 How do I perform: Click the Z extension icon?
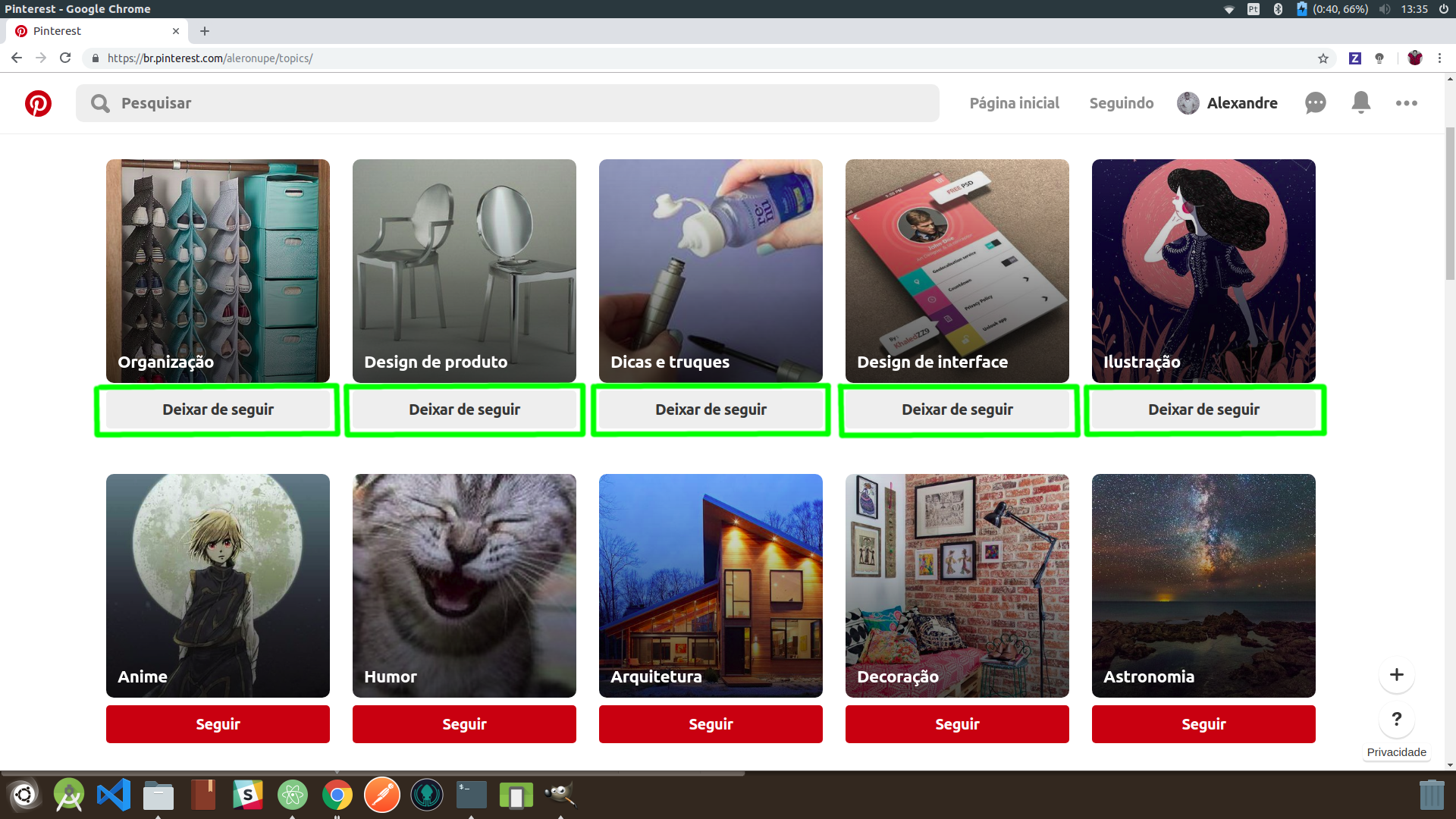(1355, 58)
